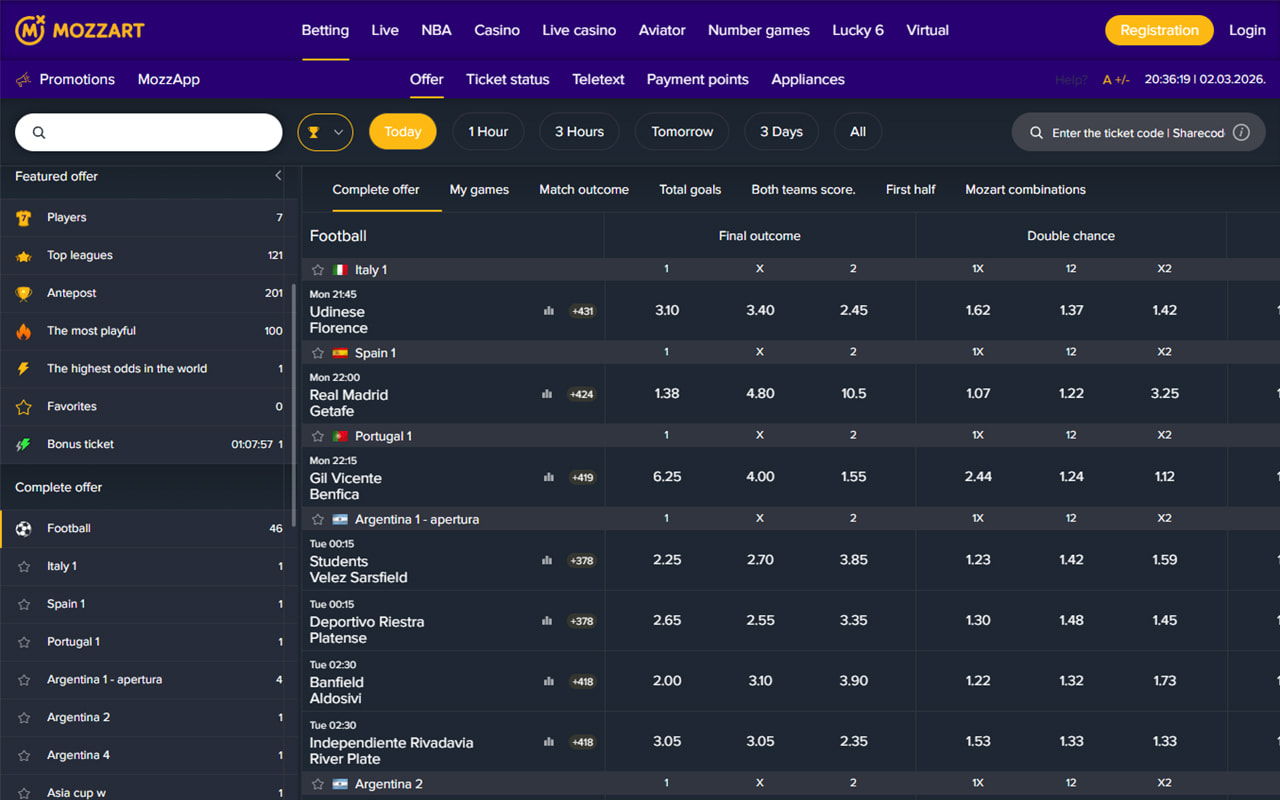Select the First half tab
This screenshot has width=1280, height=800.
[911, 189]
